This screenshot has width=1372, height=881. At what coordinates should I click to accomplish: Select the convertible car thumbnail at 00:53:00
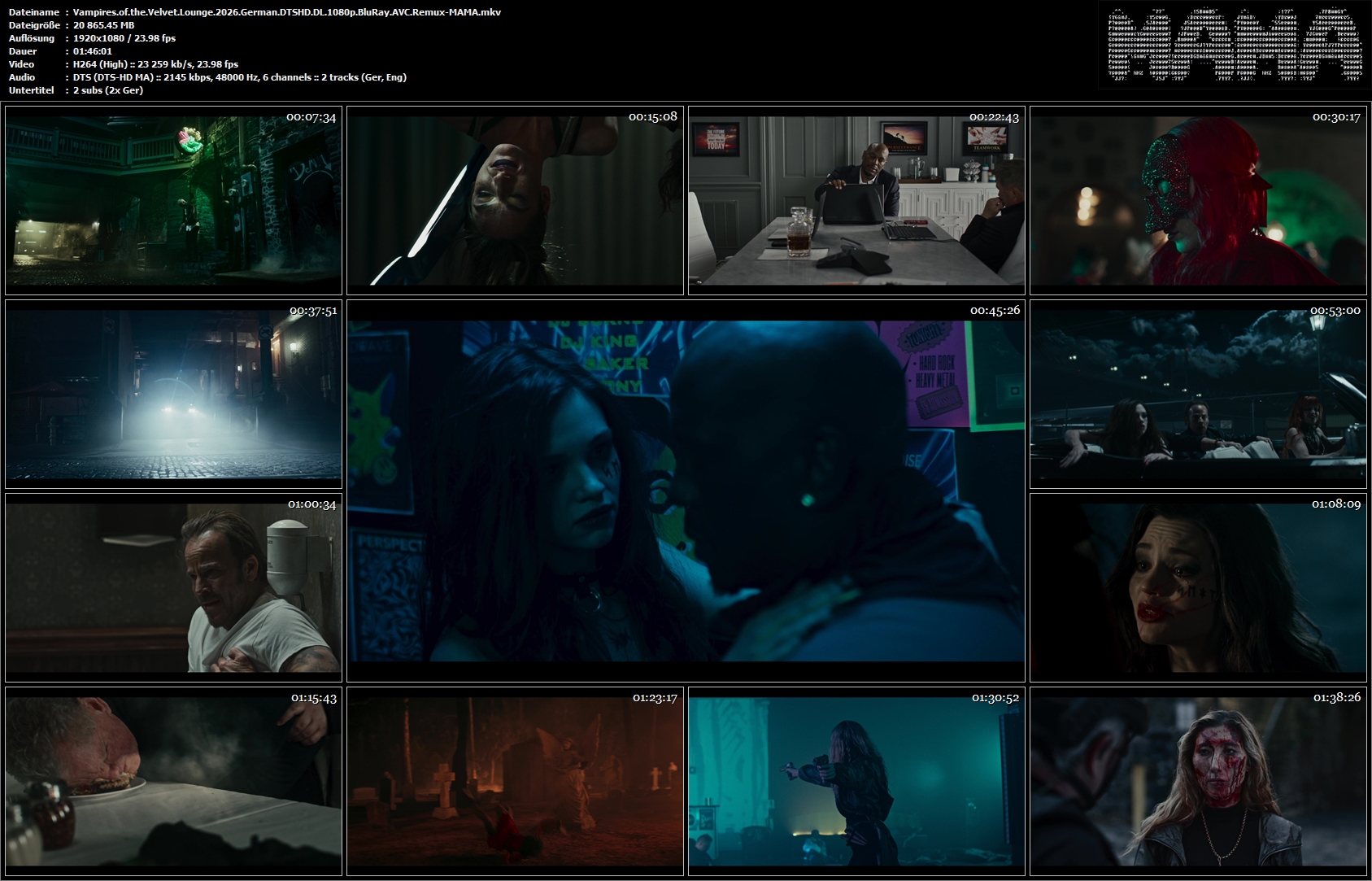pyautogui.click(x=1198, y=394)
